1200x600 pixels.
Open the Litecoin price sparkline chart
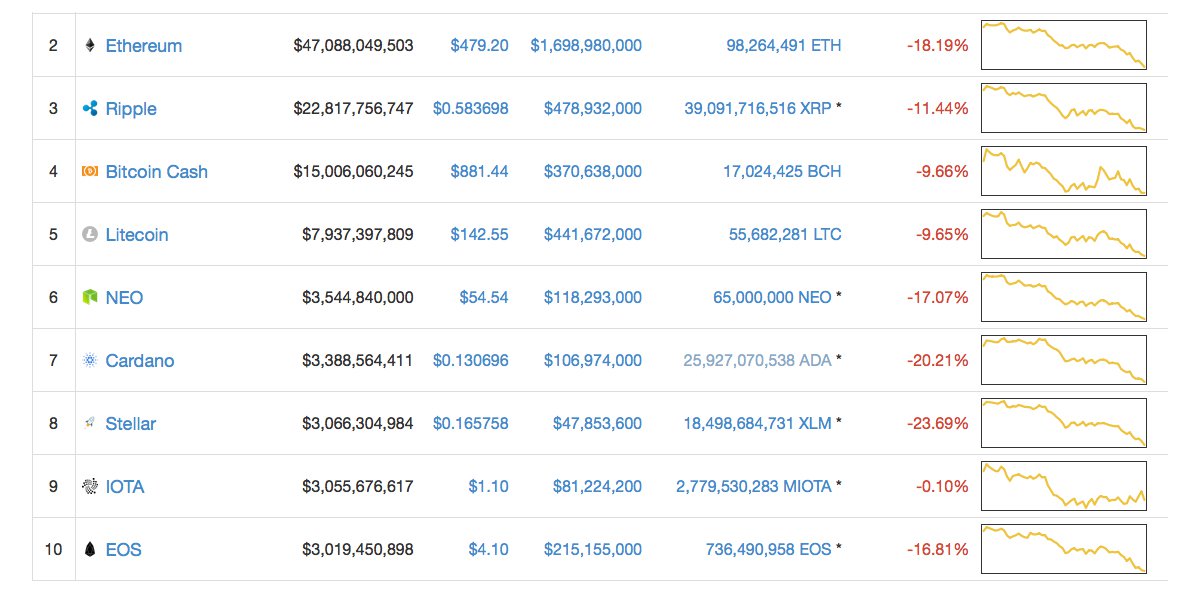click(x=1064, y=234)
